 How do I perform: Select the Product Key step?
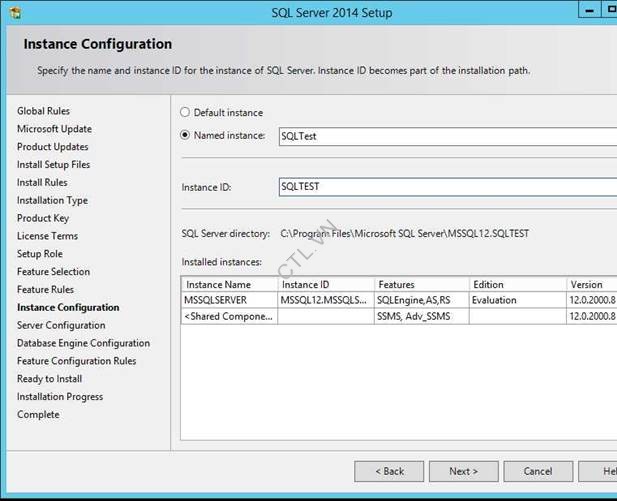43,218
